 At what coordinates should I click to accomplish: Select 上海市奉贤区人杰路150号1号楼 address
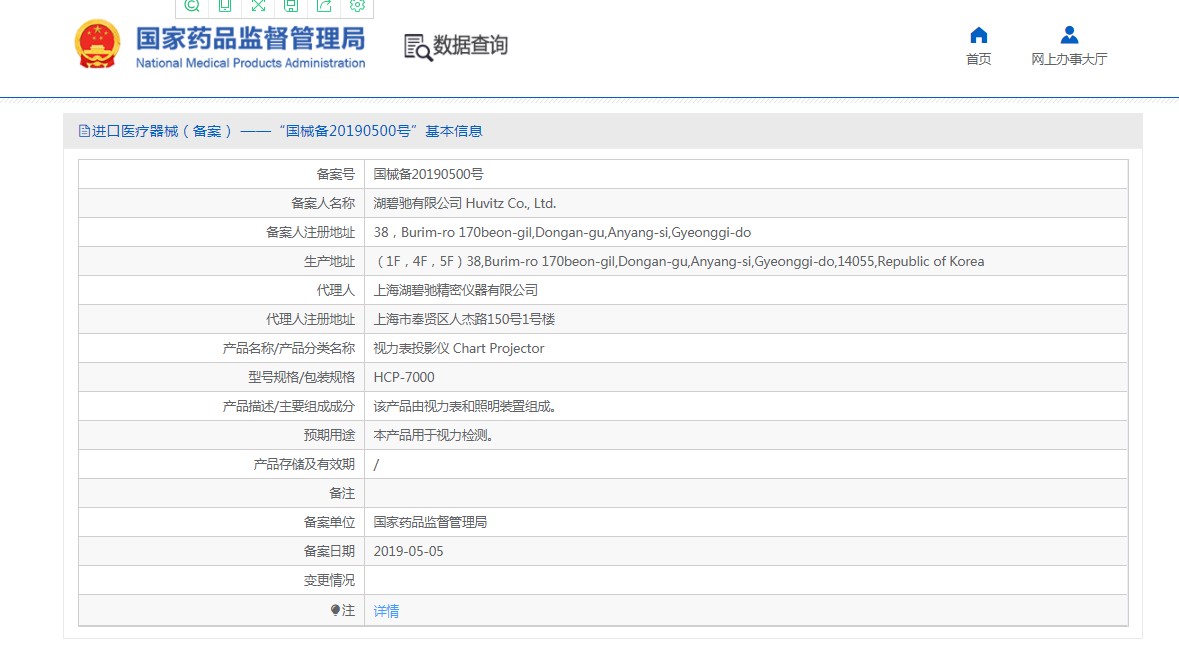coord(464,320)
